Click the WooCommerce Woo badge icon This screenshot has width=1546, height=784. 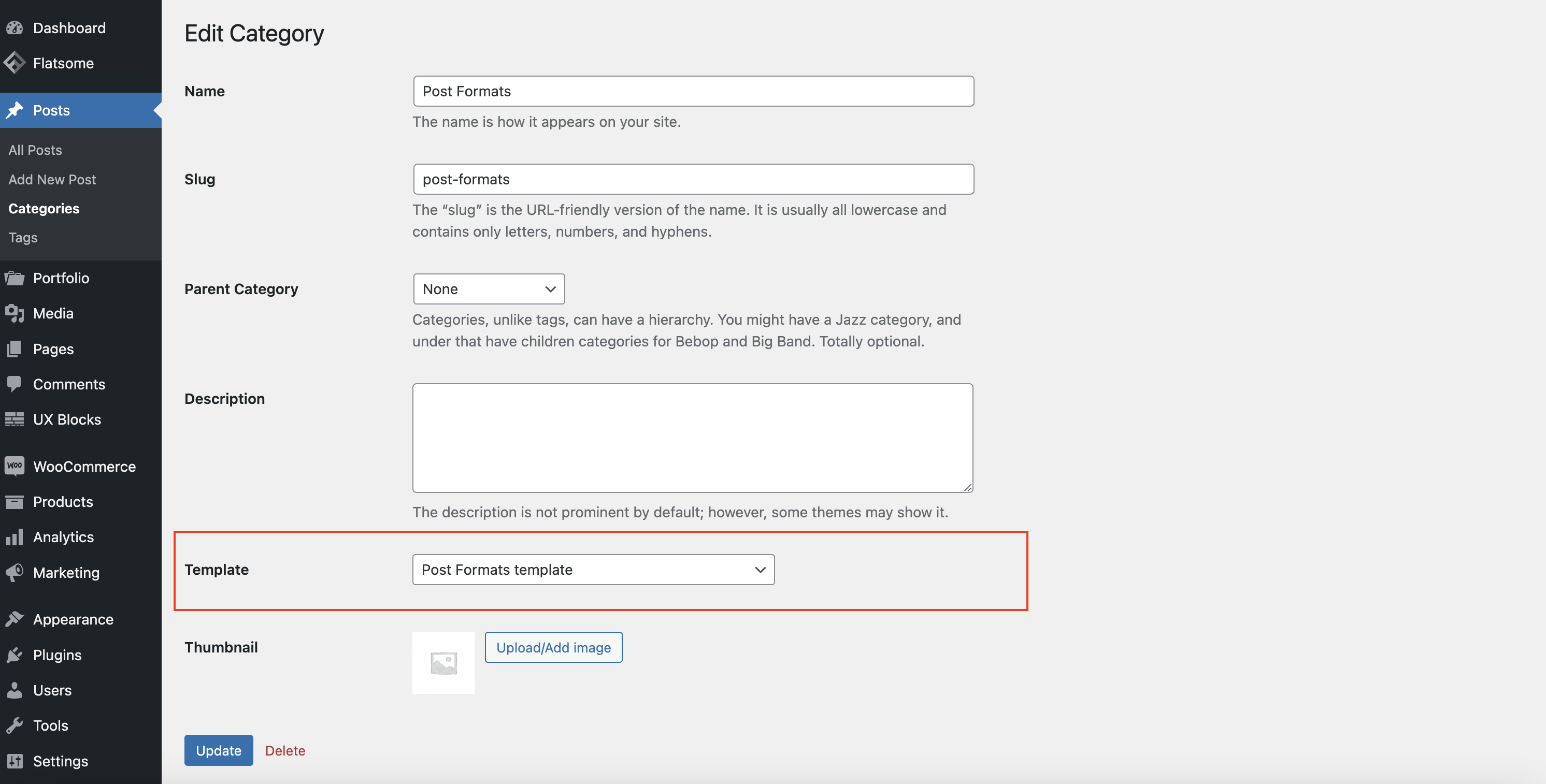pyautogui.click(x=15, y=466)
